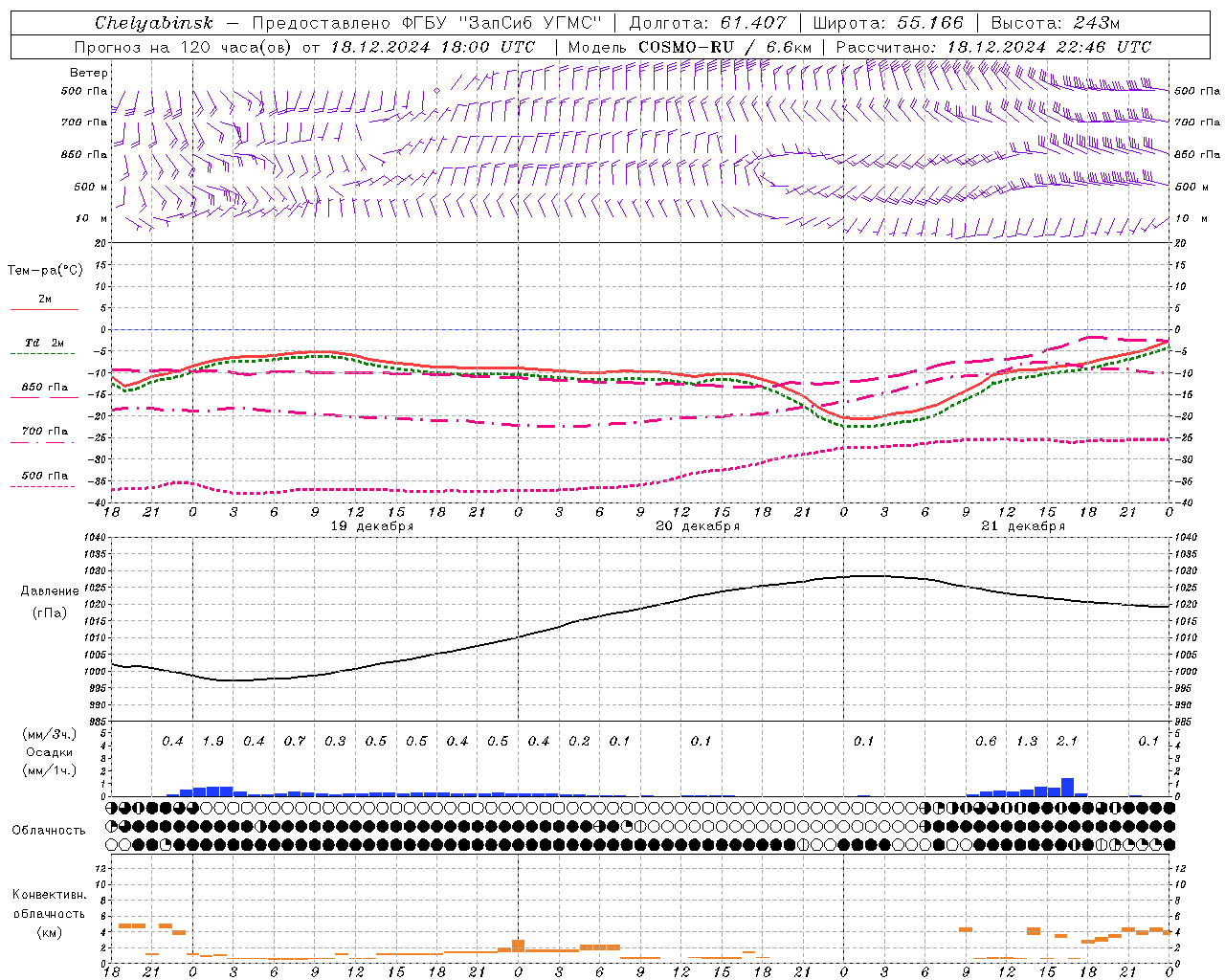Click the 2.1 precipitation amount value

[1067, 741]
